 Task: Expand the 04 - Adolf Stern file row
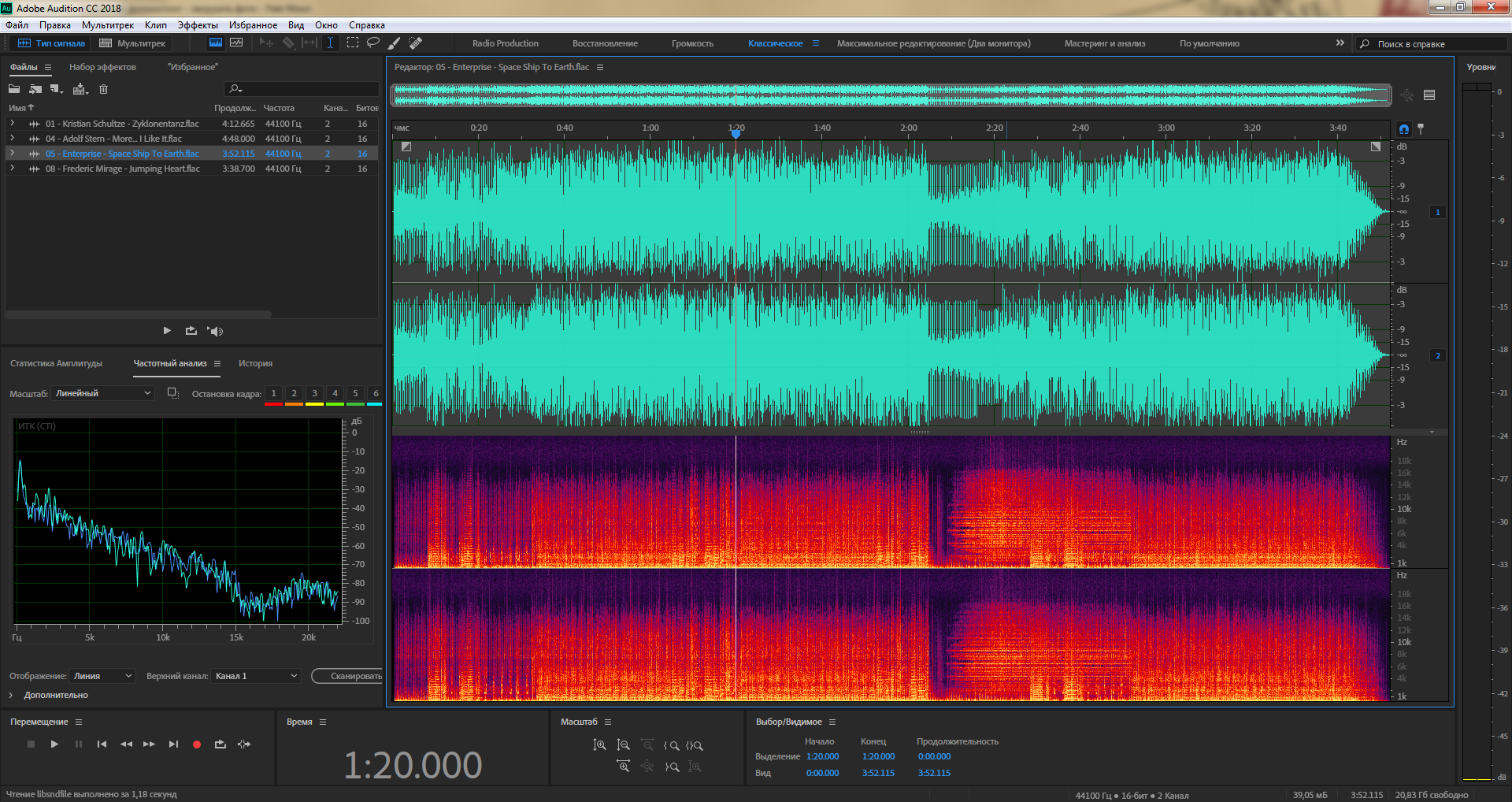pyautogui.click(x=12, y=138)
